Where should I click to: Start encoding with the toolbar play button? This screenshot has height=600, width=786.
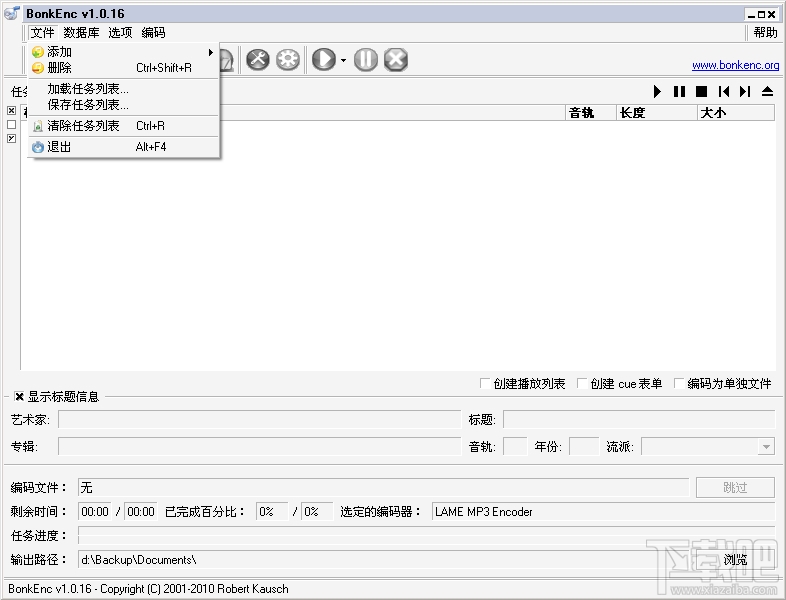point(324,60)
